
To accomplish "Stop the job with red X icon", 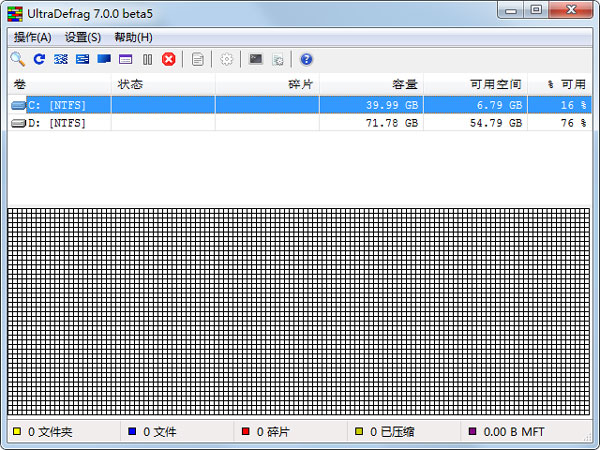I will [169, 59].
